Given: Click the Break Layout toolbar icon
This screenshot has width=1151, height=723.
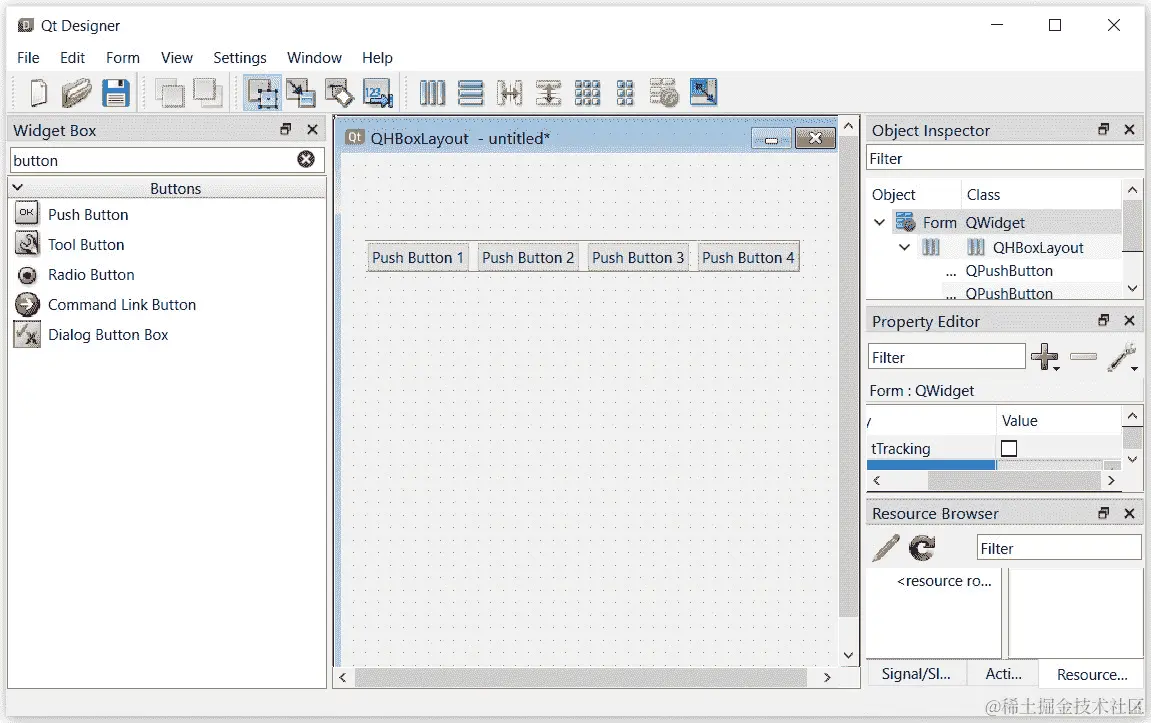Looking at the screenshot, I should click(x=664, y=93).
